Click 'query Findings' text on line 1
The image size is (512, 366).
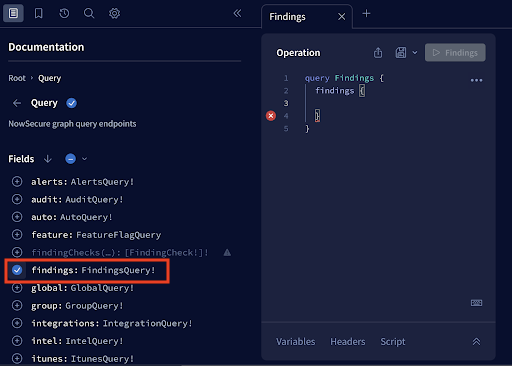click(339, 78)
